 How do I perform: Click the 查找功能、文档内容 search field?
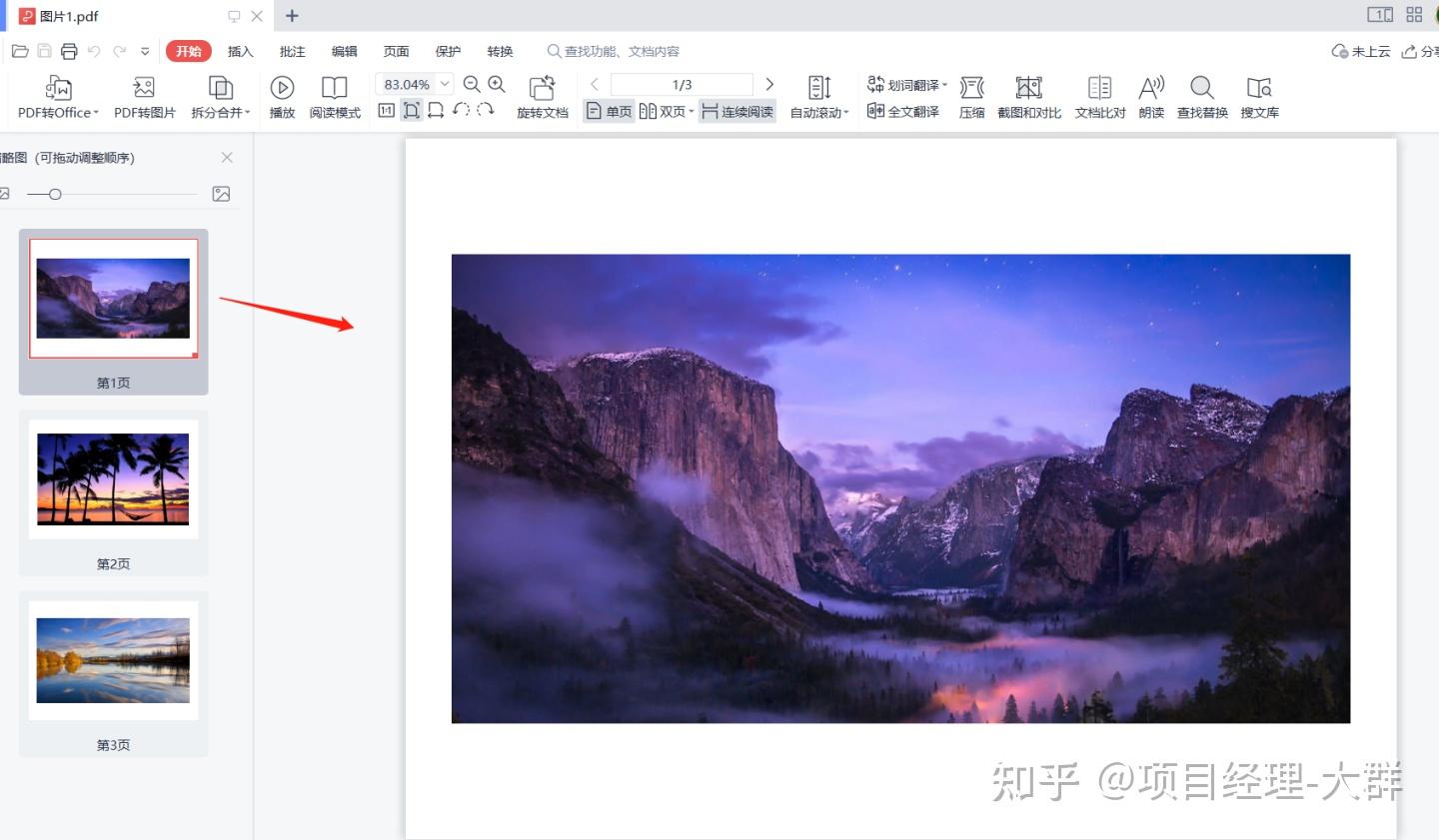[x=614, y=51]
